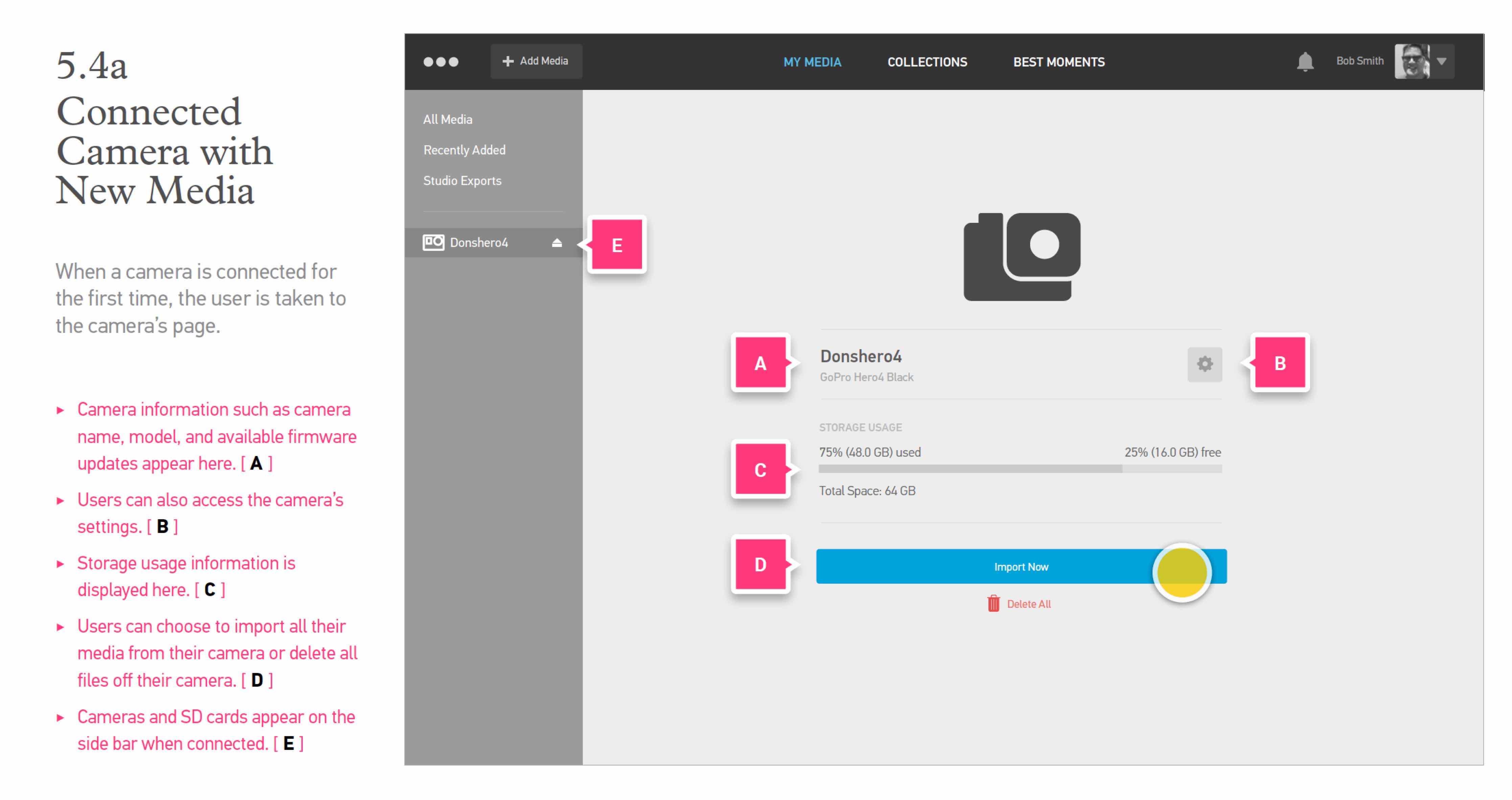This screenshot has width=1512, height=800.
Task: Click the Delete All link
Action: (1028, 604)
